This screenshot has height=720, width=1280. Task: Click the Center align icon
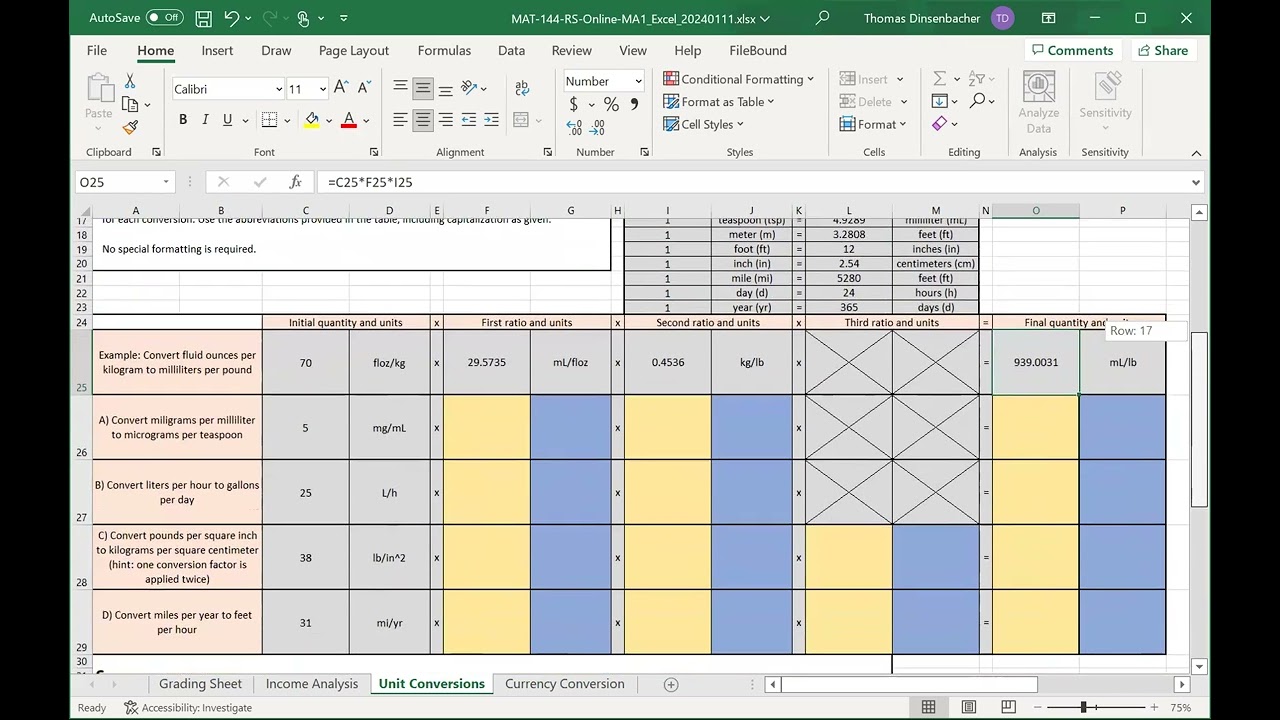coord(423,120)
